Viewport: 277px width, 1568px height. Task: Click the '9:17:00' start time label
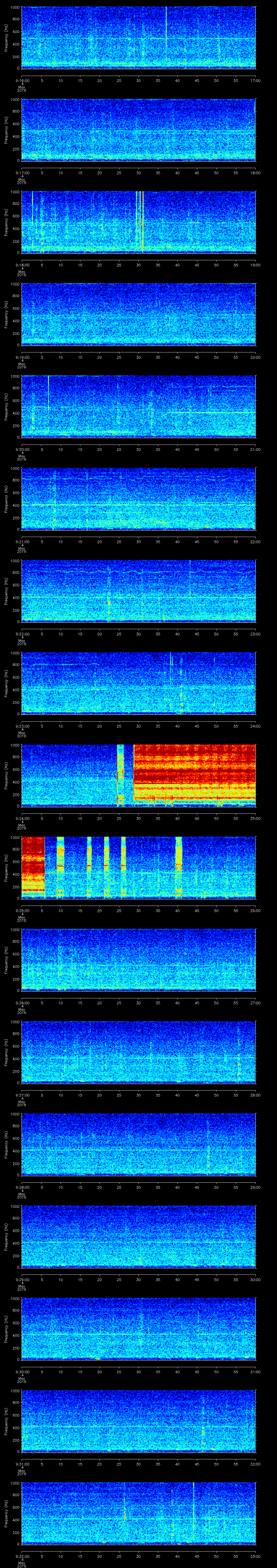tap(22, 173)
